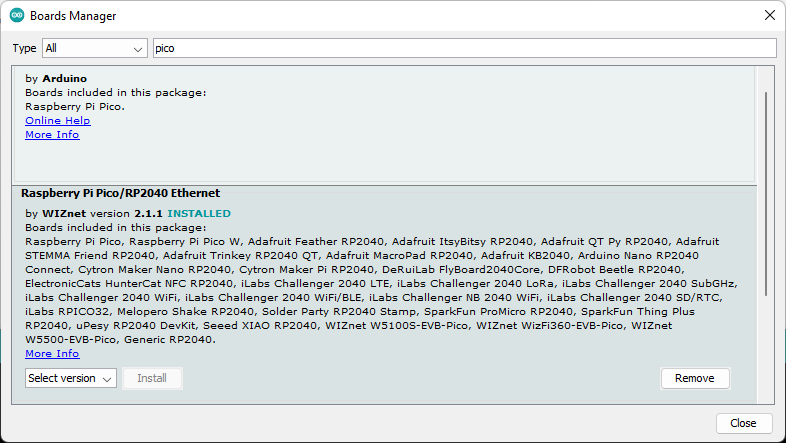This screenshot has width=786, height=443.
Task: Open More Info for the WIZnet package
Action: pos(52,354)
